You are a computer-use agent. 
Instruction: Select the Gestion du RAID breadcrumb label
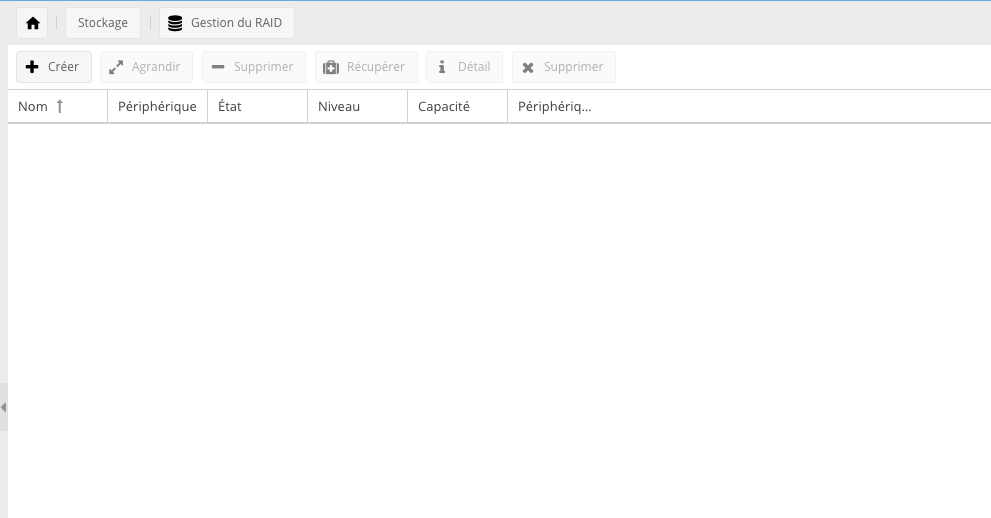point(236,23)
